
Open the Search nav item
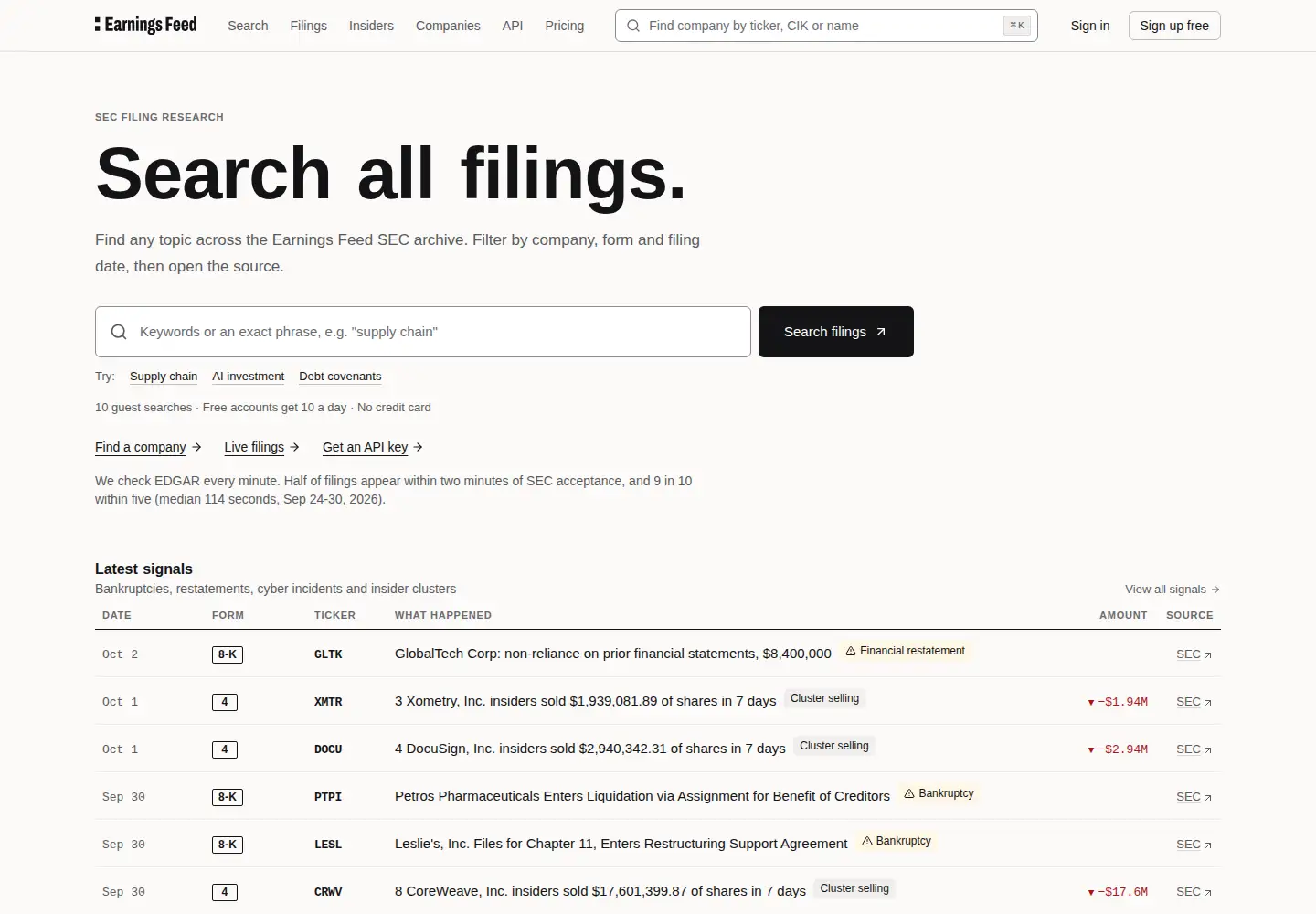(248, 26)
